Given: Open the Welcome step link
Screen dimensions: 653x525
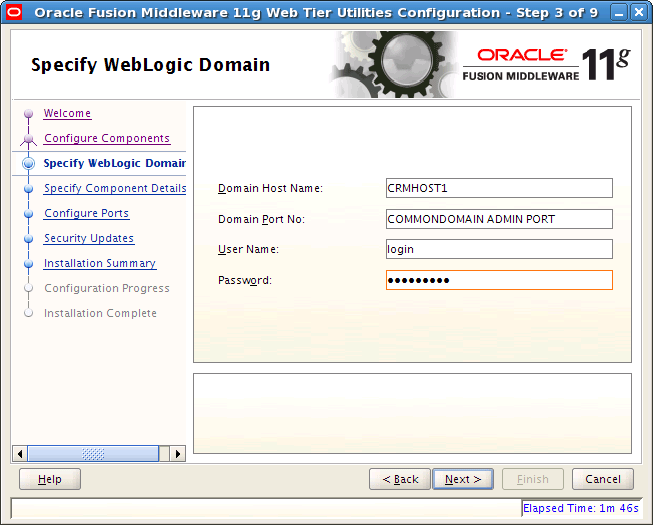Looking at the screenshot, I should 67,113.
